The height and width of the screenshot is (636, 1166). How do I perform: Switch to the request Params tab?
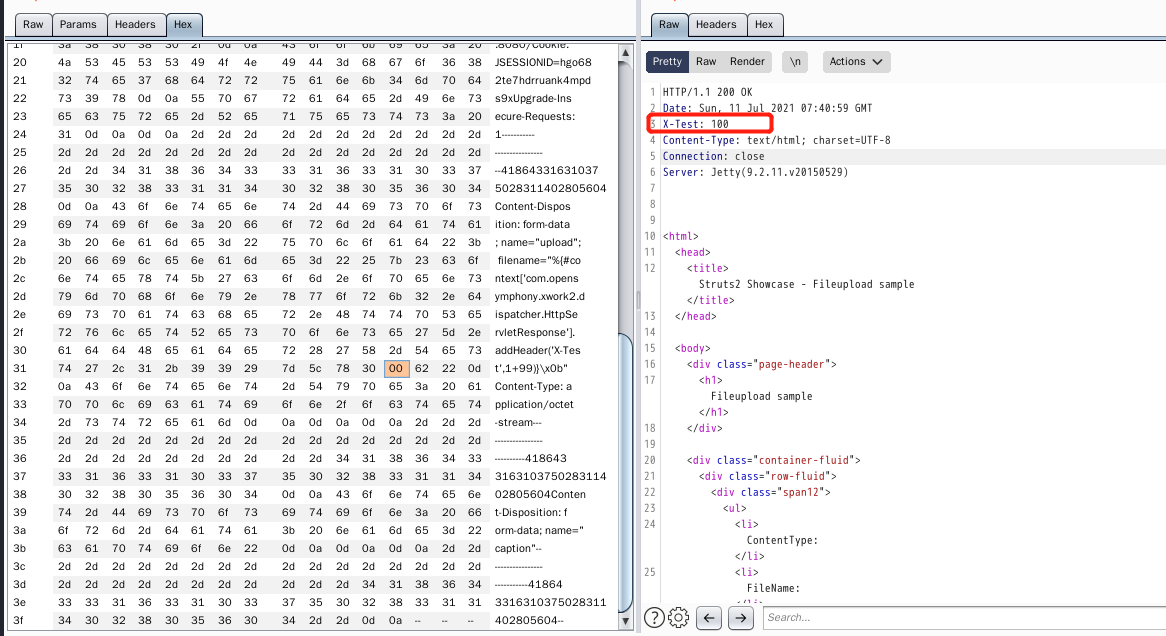pyautogui.click(x=78, y=24)
